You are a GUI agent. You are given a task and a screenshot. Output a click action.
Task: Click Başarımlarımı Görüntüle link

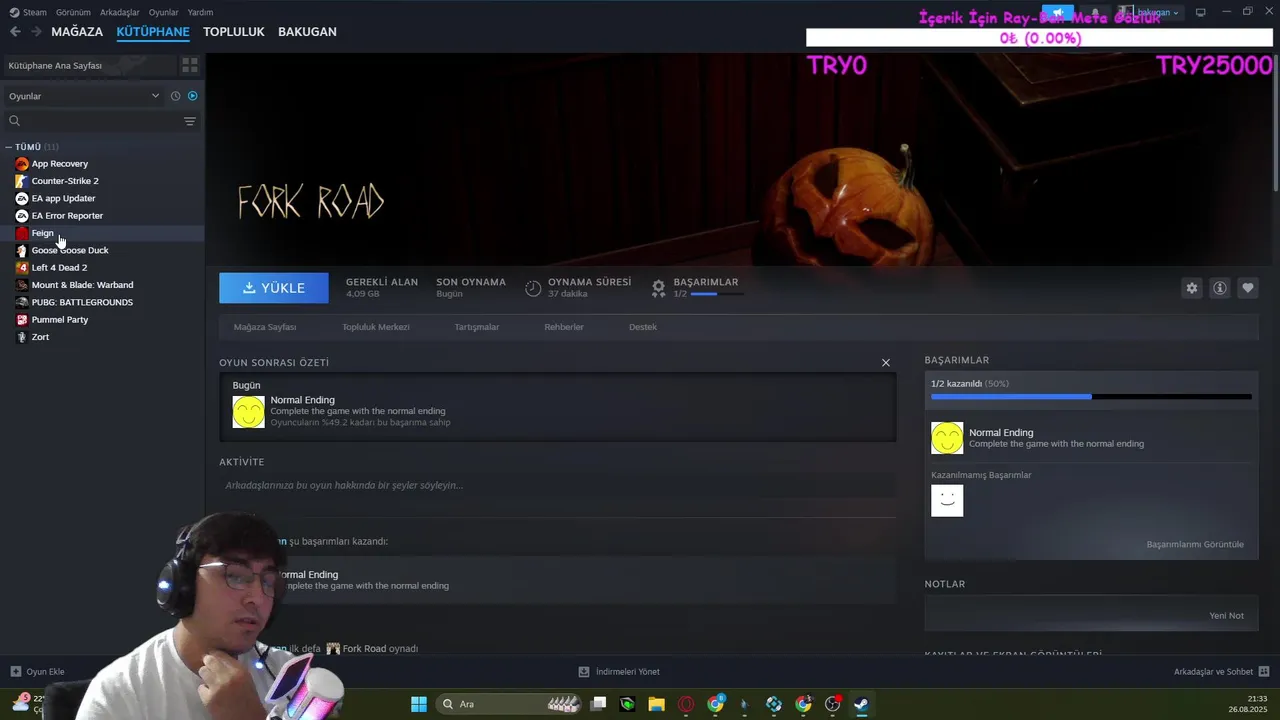(x=1195, y=545)
